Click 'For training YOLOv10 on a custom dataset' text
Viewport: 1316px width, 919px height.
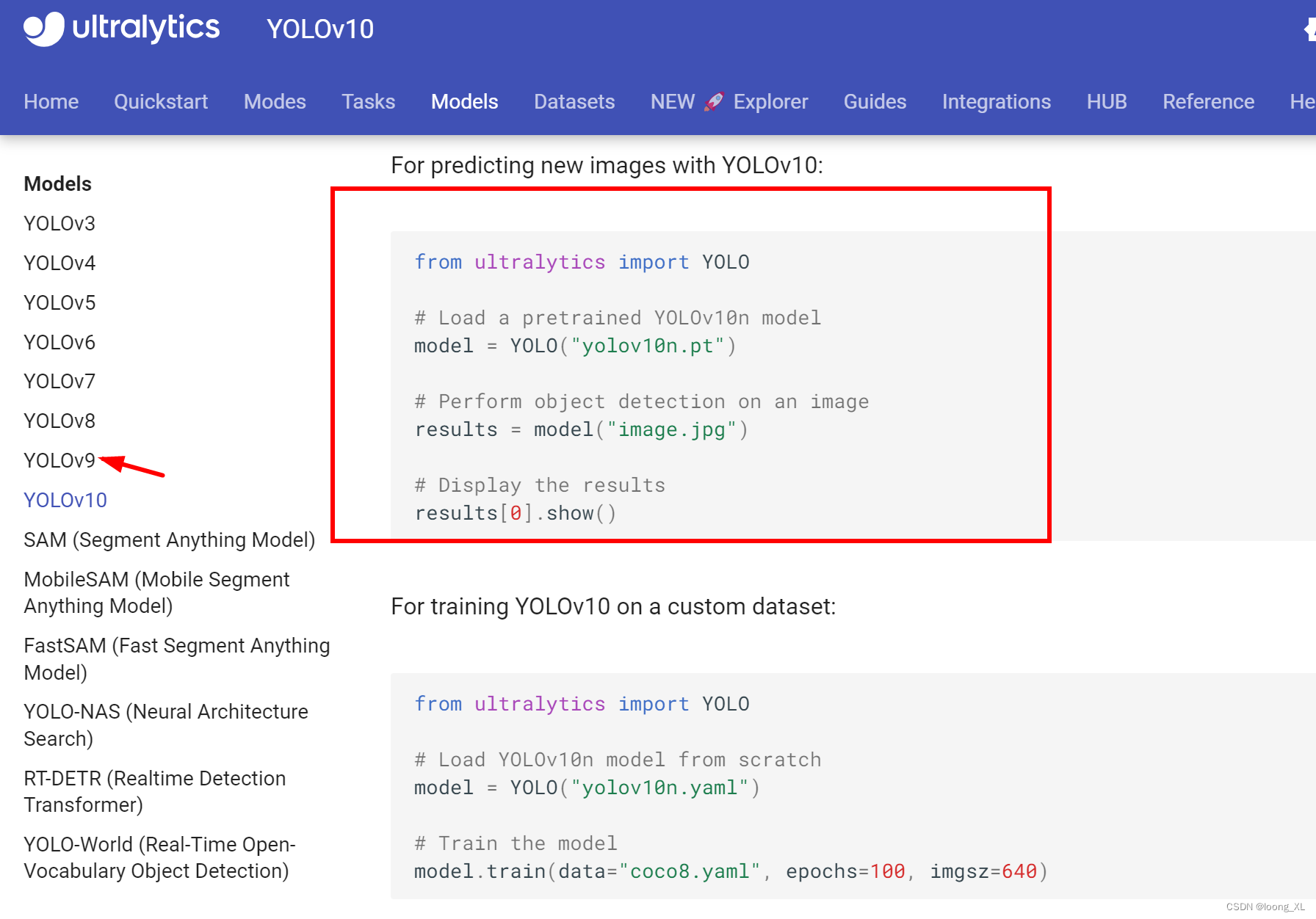coord(613,606)
